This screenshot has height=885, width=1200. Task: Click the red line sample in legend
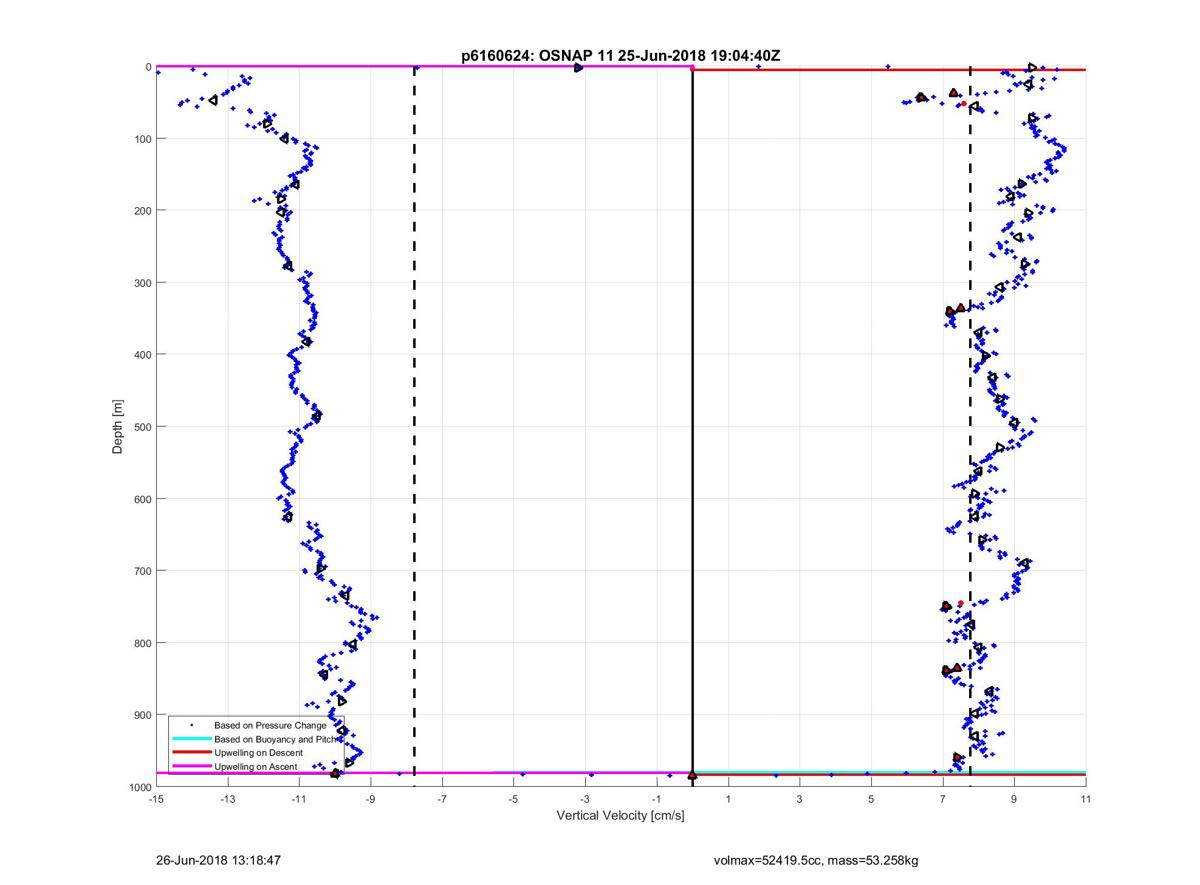(191, 752)
